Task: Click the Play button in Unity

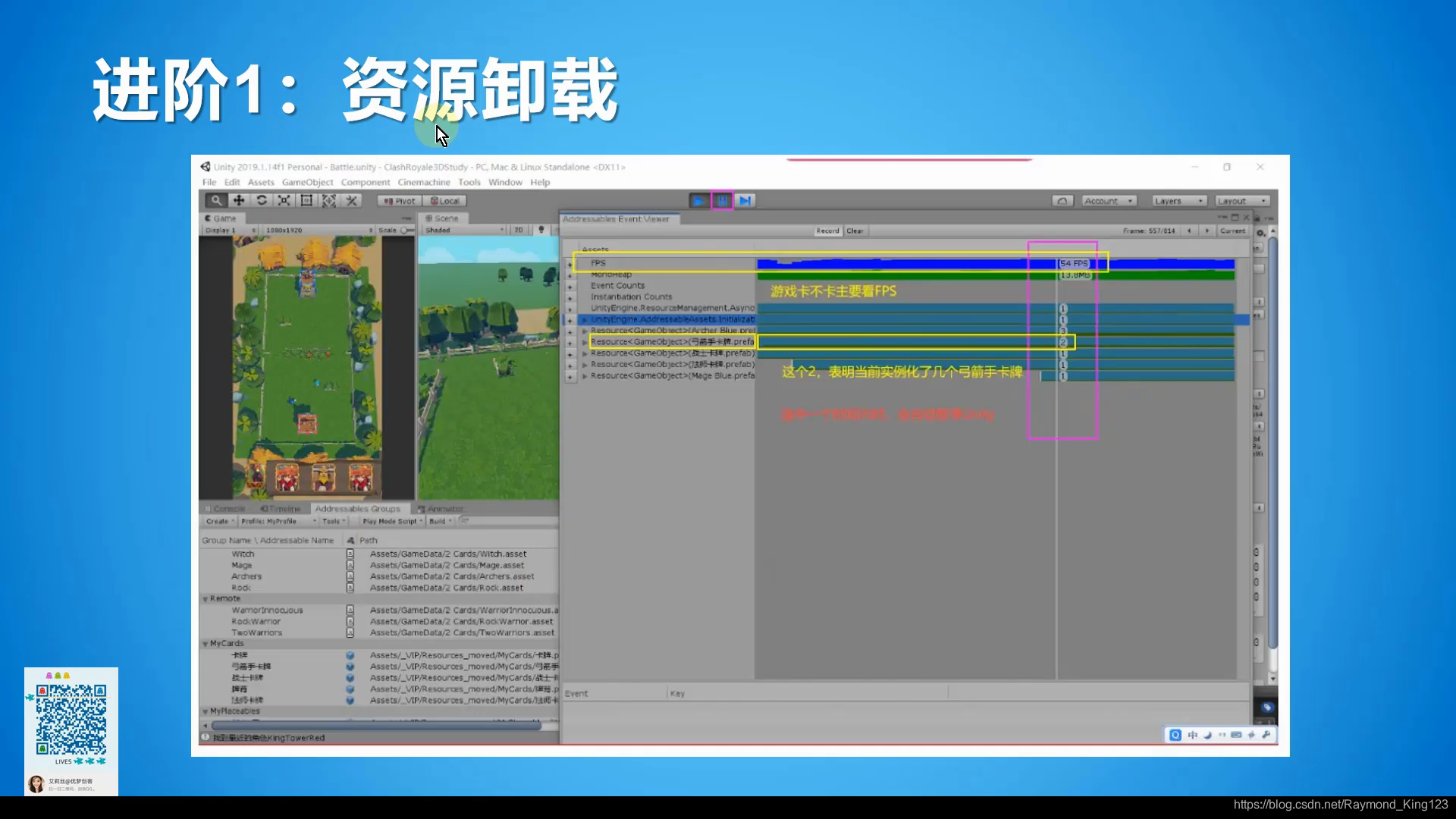Action: click(699, 201)
